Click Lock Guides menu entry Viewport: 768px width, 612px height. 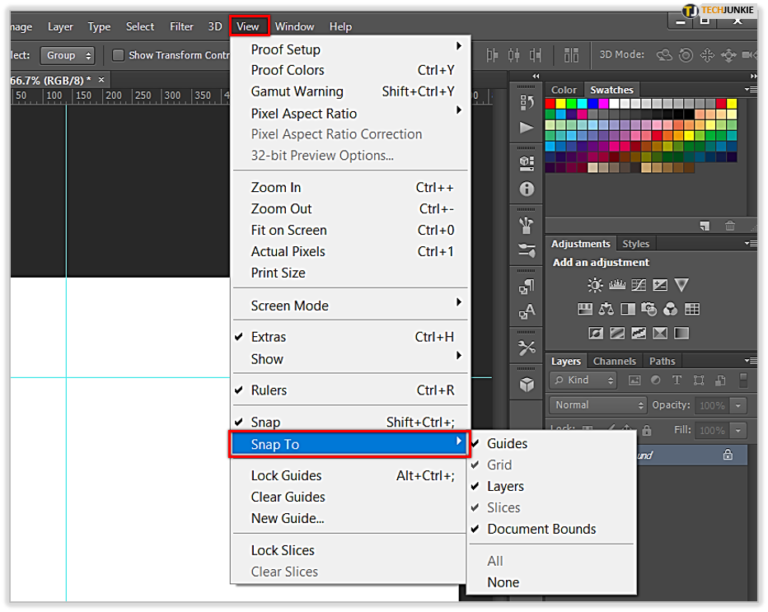[x=350, y=475]
